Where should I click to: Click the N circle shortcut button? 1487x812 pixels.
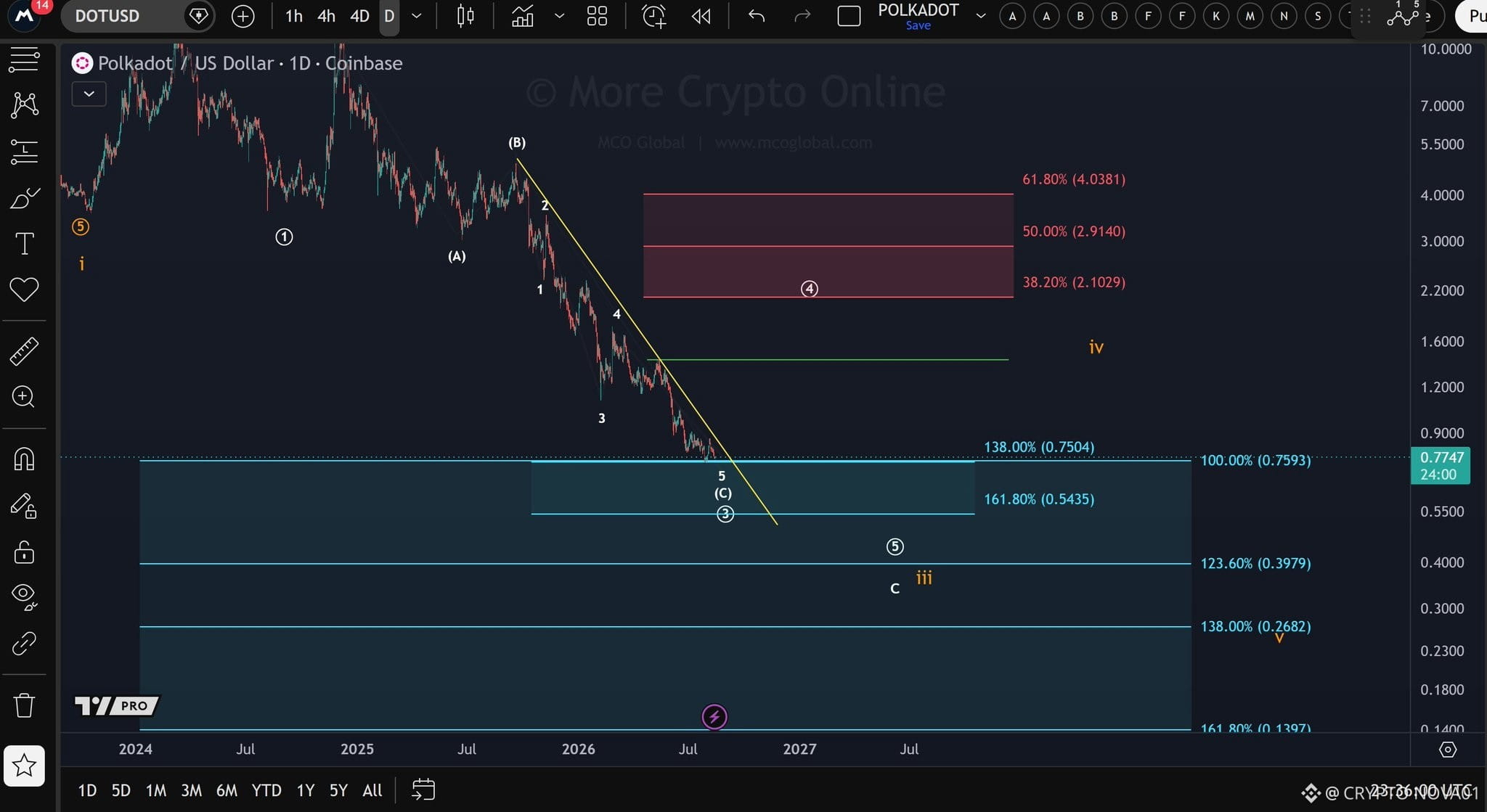[1284, 16]
